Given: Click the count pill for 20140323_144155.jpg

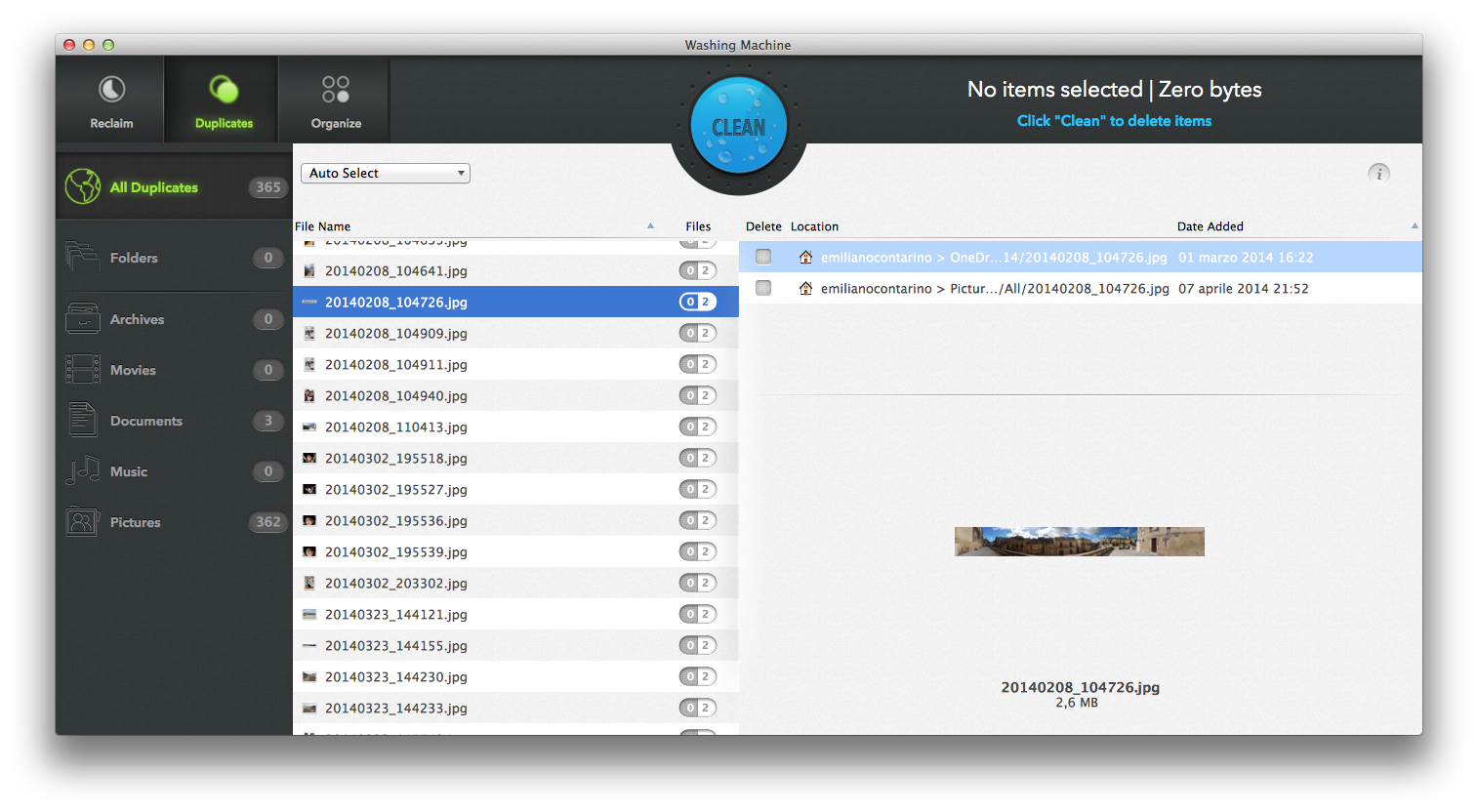Looking at the screenshot, I should tap(698, 645).
